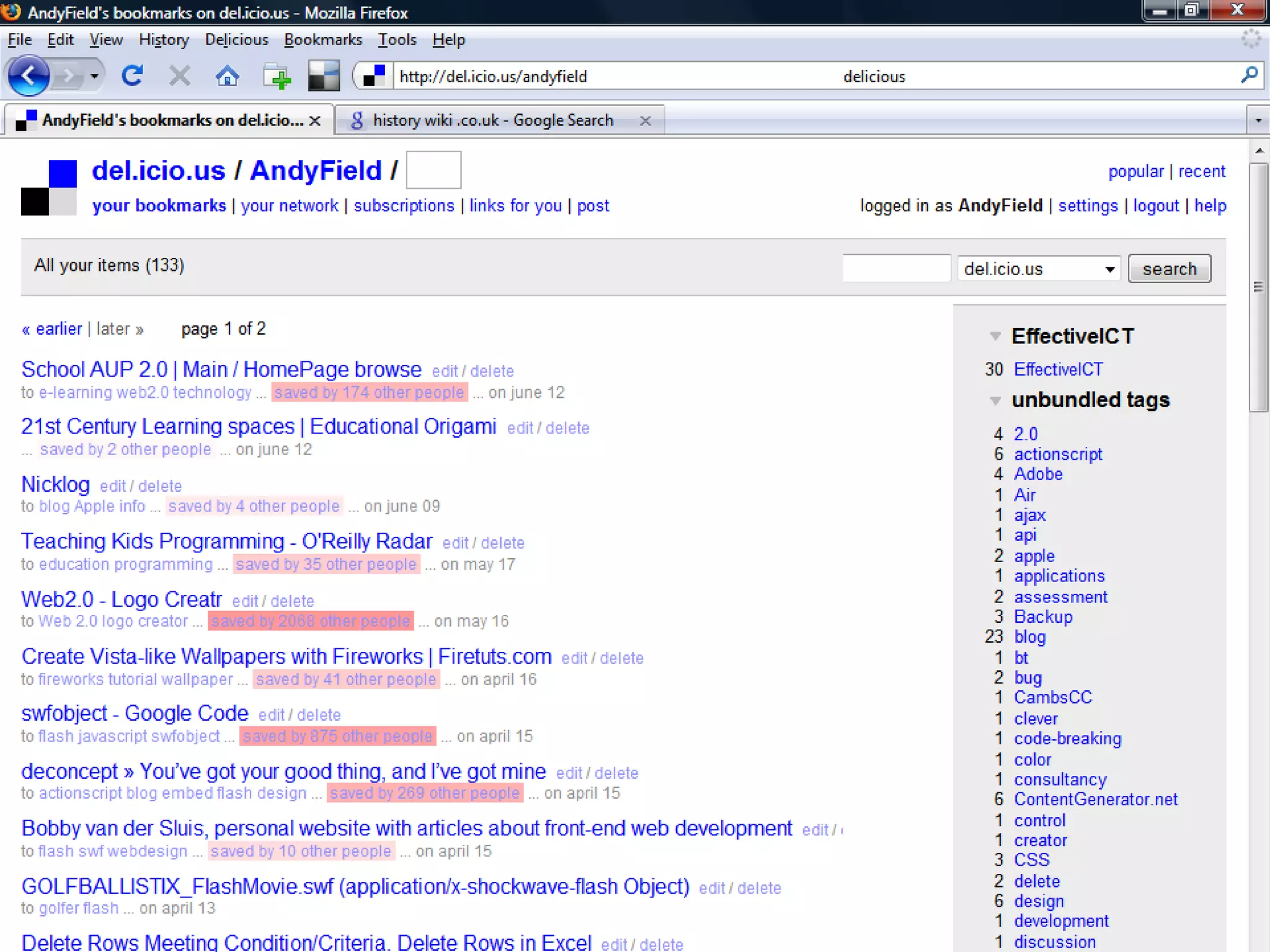Image resolution: width=1270 pixels, height=952 pixels.
Task: Click the browser Back arrow button
Action: pos(29,76)
